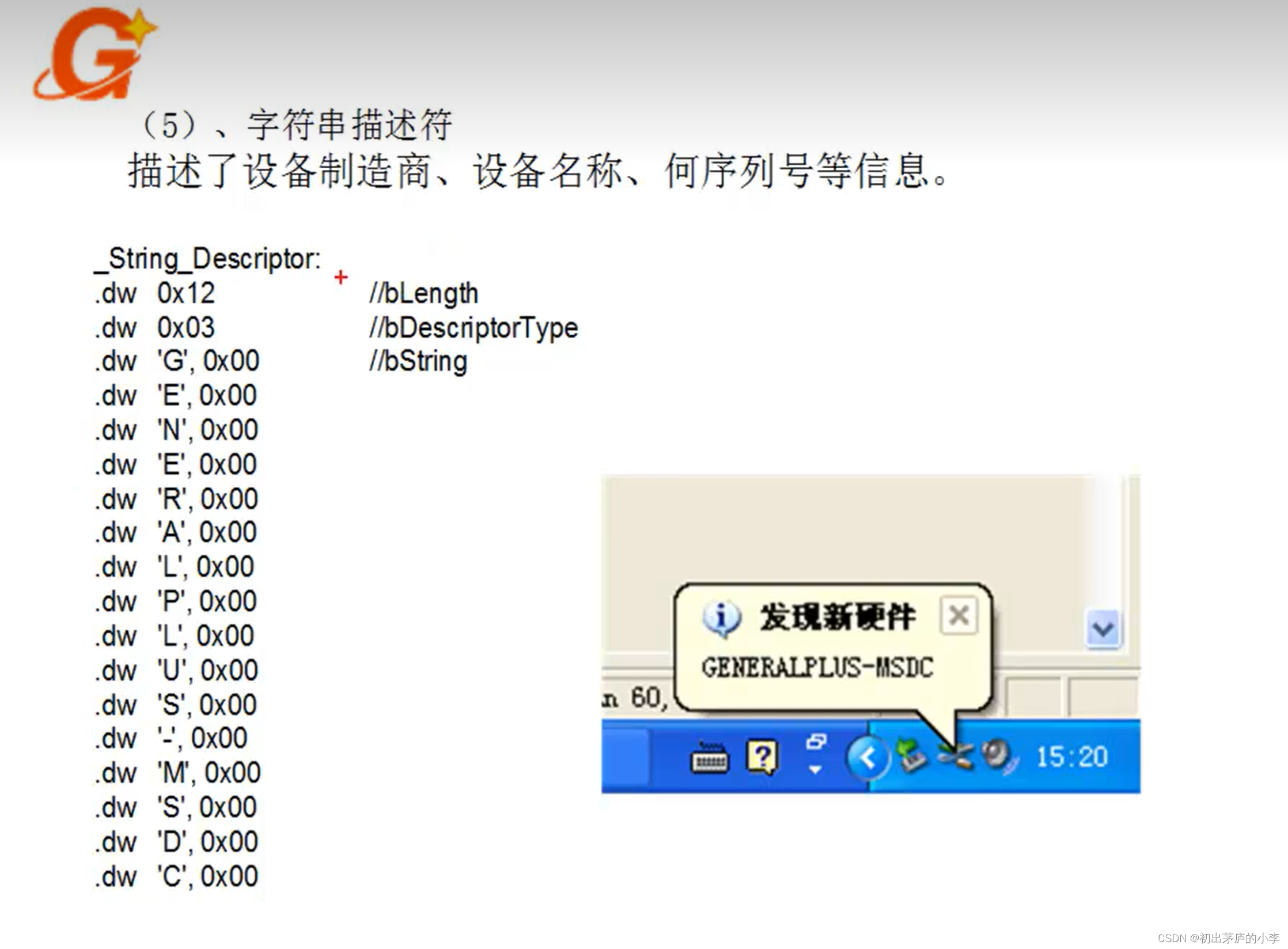The image size is (1288, 949).
Task: Select the .dw 'U', 0x00 line
Action: 176,671
